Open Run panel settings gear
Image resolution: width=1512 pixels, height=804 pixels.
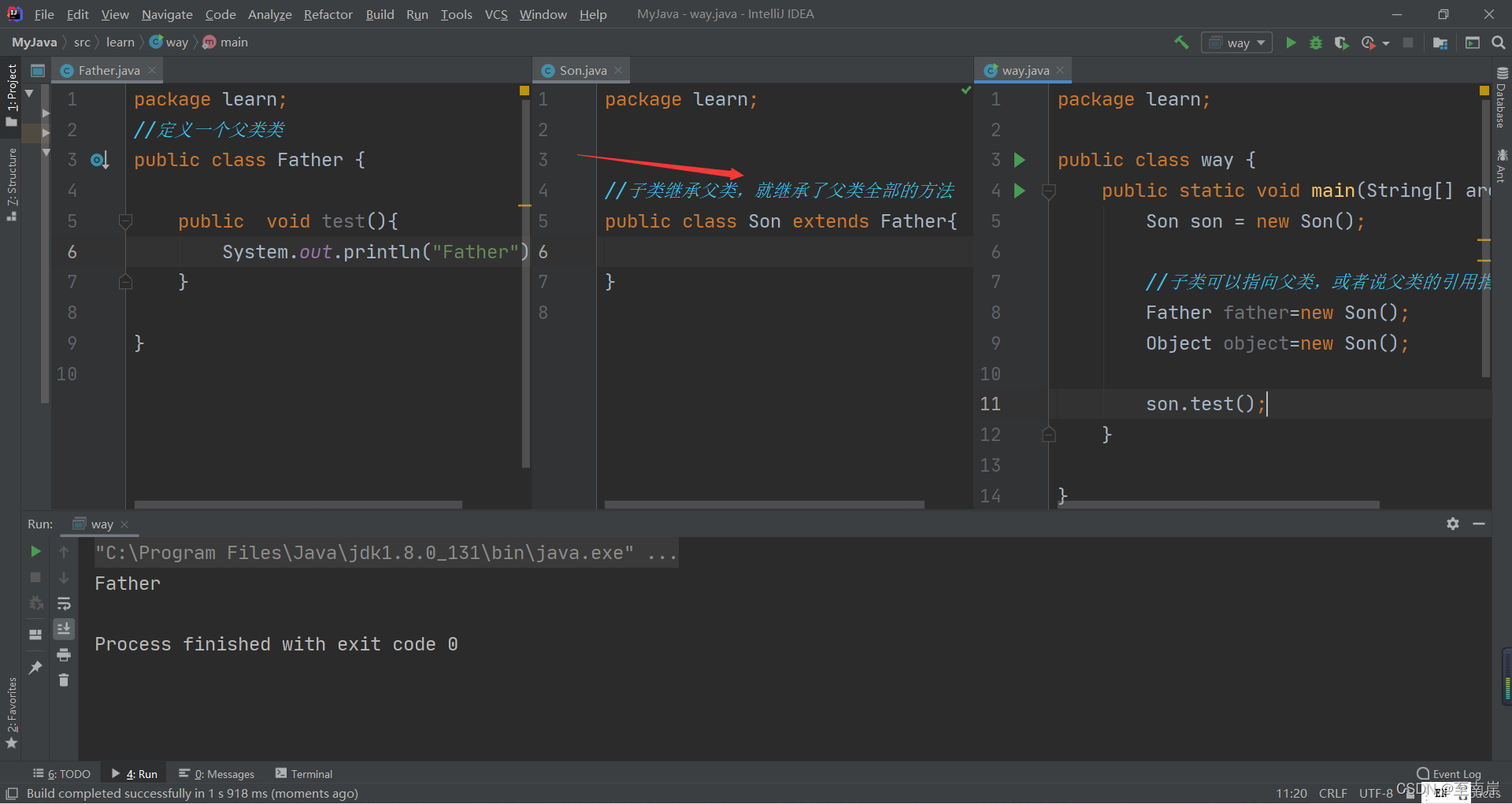click(x=1453, y=524)
